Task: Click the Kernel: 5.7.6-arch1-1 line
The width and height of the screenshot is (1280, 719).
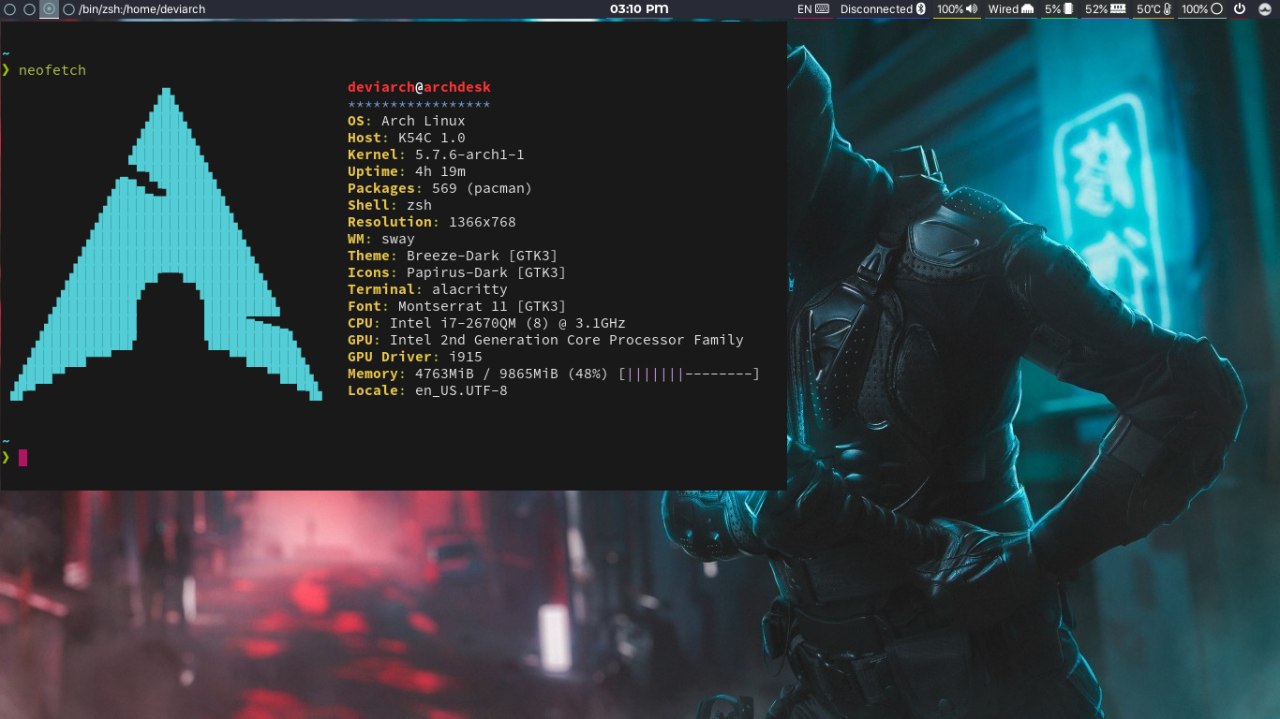Action: [436, 155]
